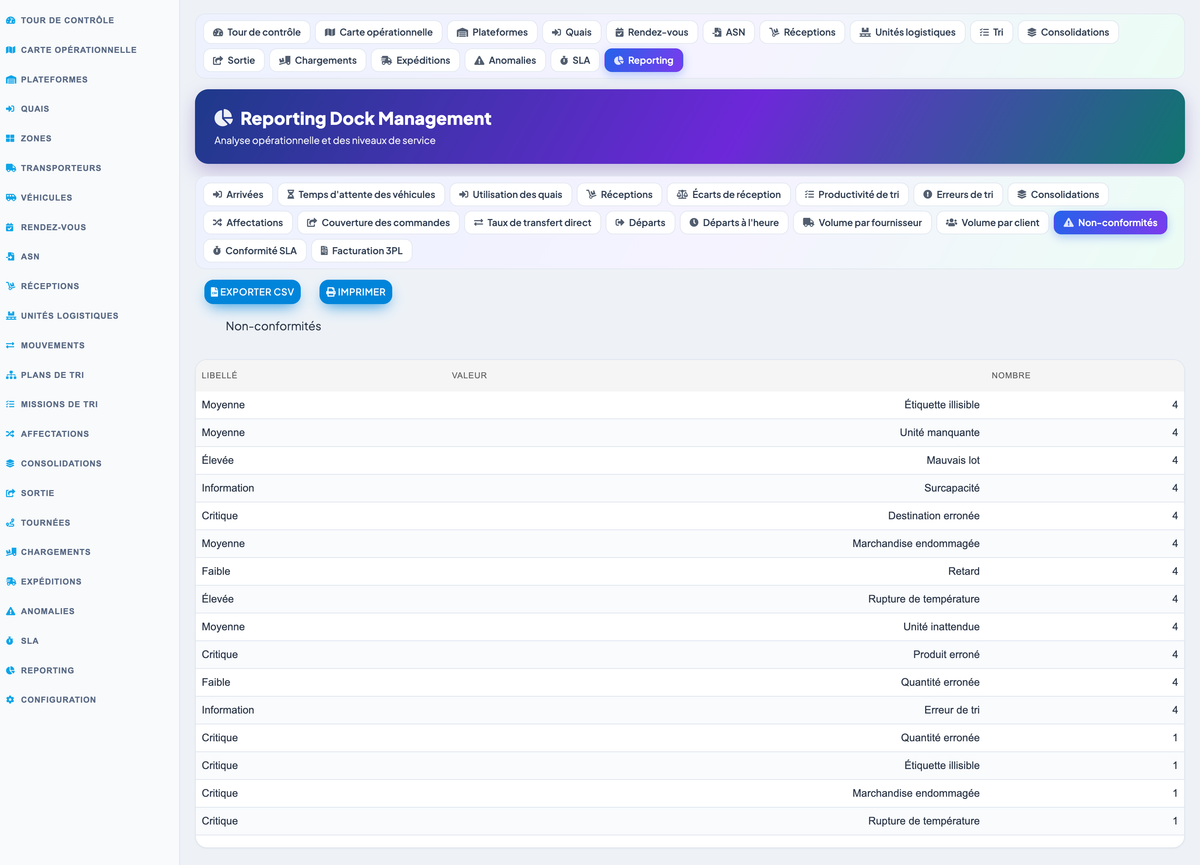Open the Arrivées report tab
This screenshot has height=865, width=1200.
[238, 194]
